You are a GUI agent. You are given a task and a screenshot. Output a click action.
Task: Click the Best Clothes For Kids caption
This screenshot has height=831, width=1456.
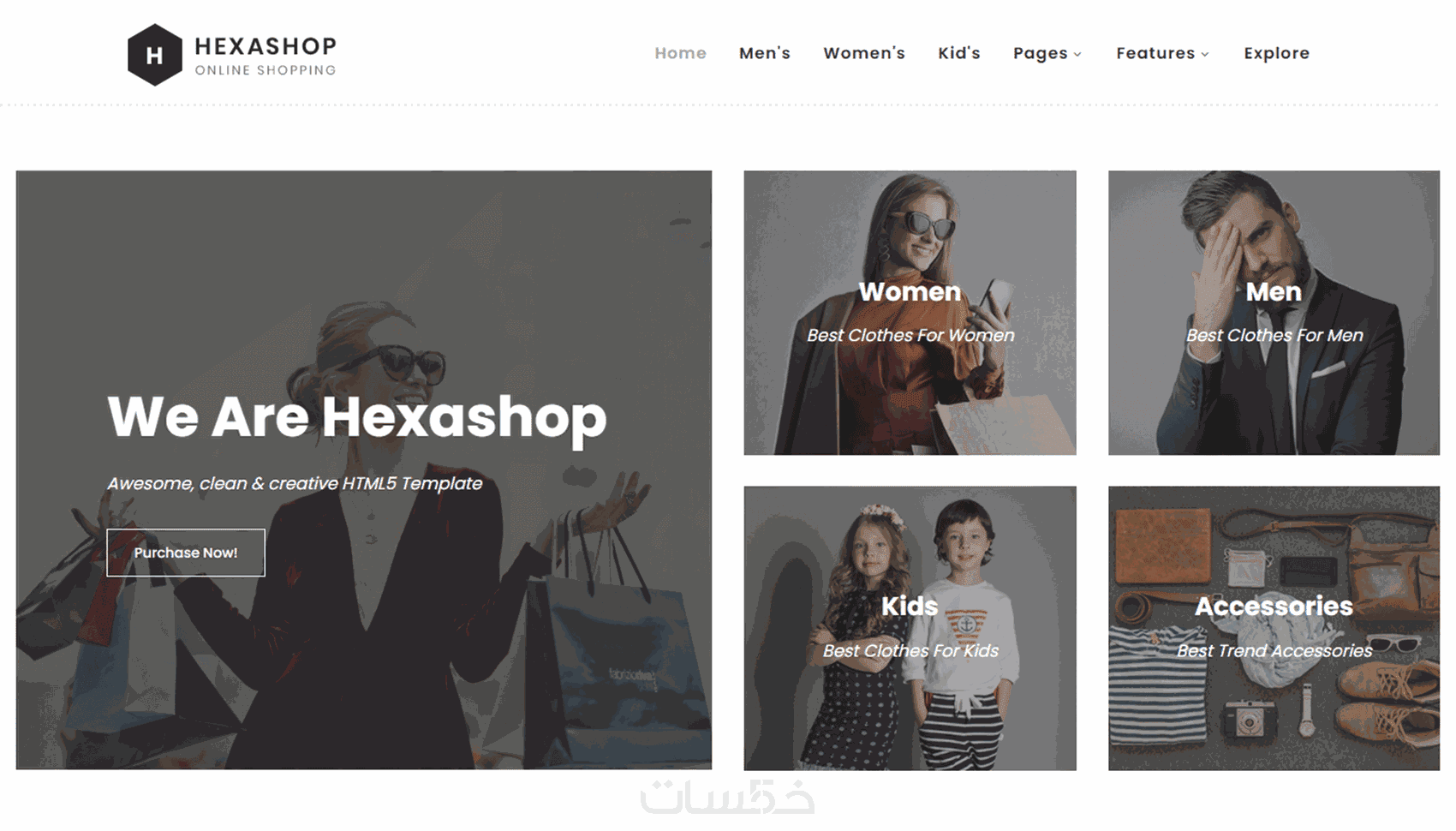click(x=910, y=650)
